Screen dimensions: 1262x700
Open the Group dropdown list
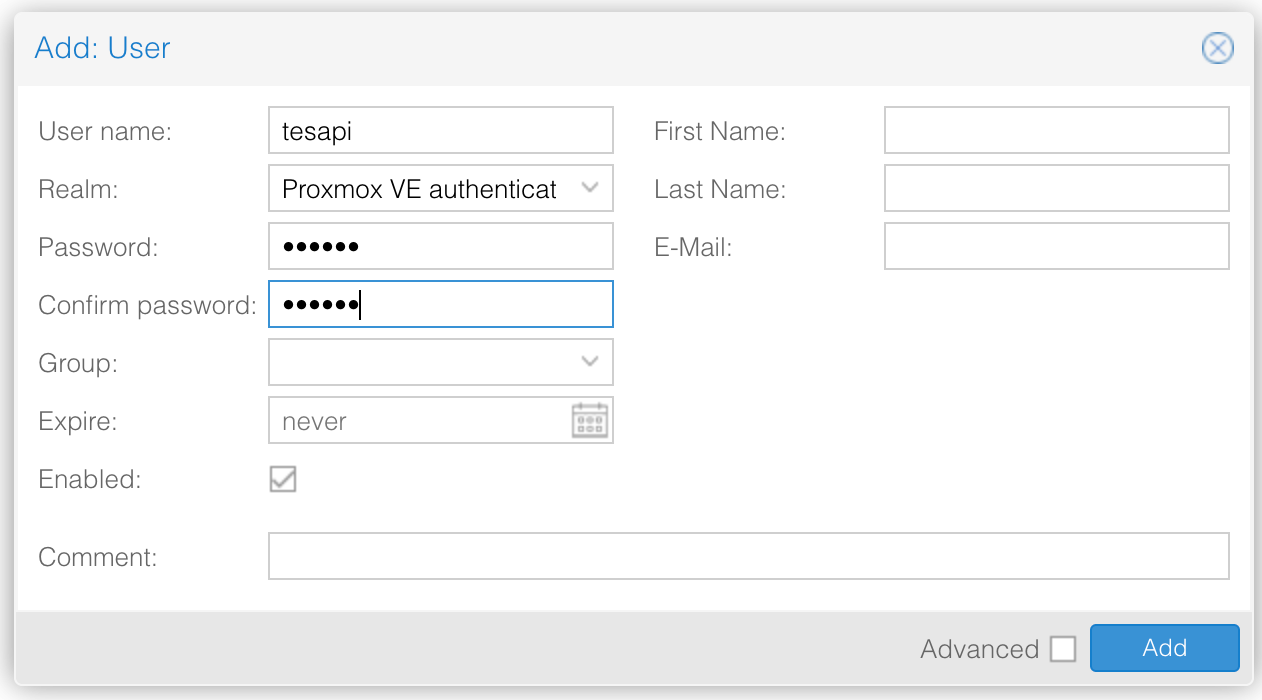tap(590, 362)
